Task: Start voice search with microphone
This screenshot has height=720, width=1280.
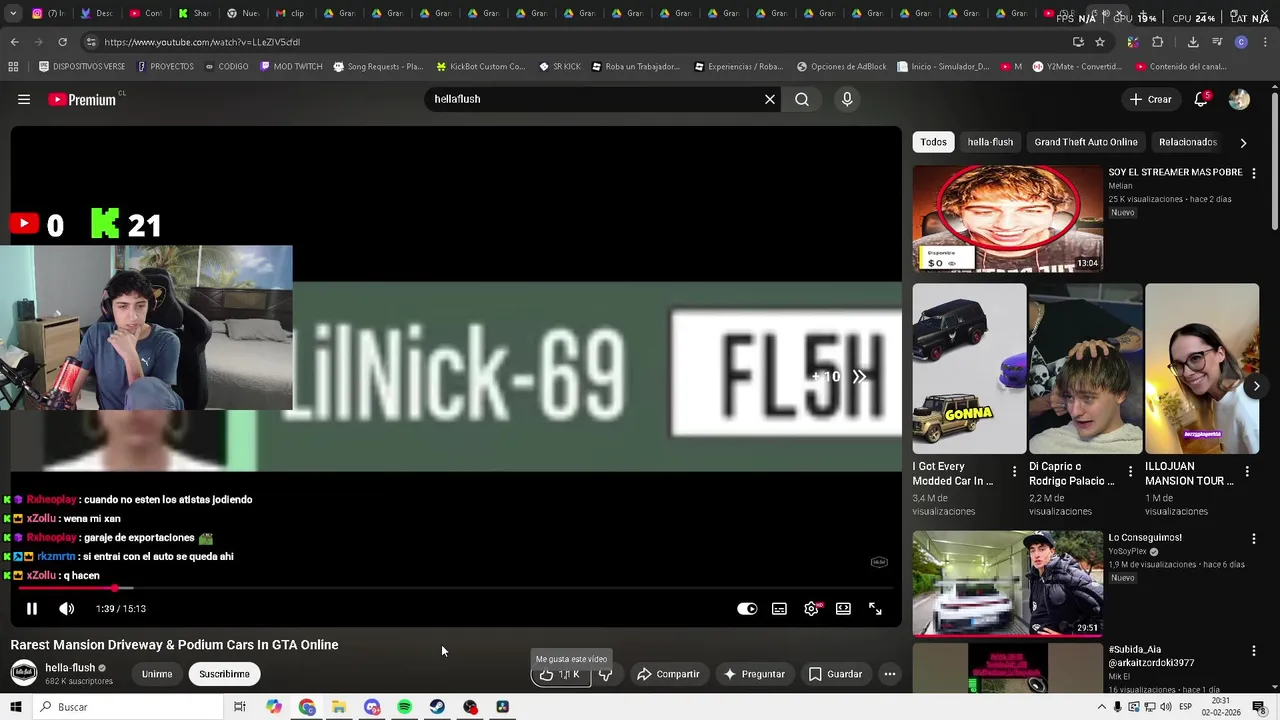Action: click(x=847, y=99)
